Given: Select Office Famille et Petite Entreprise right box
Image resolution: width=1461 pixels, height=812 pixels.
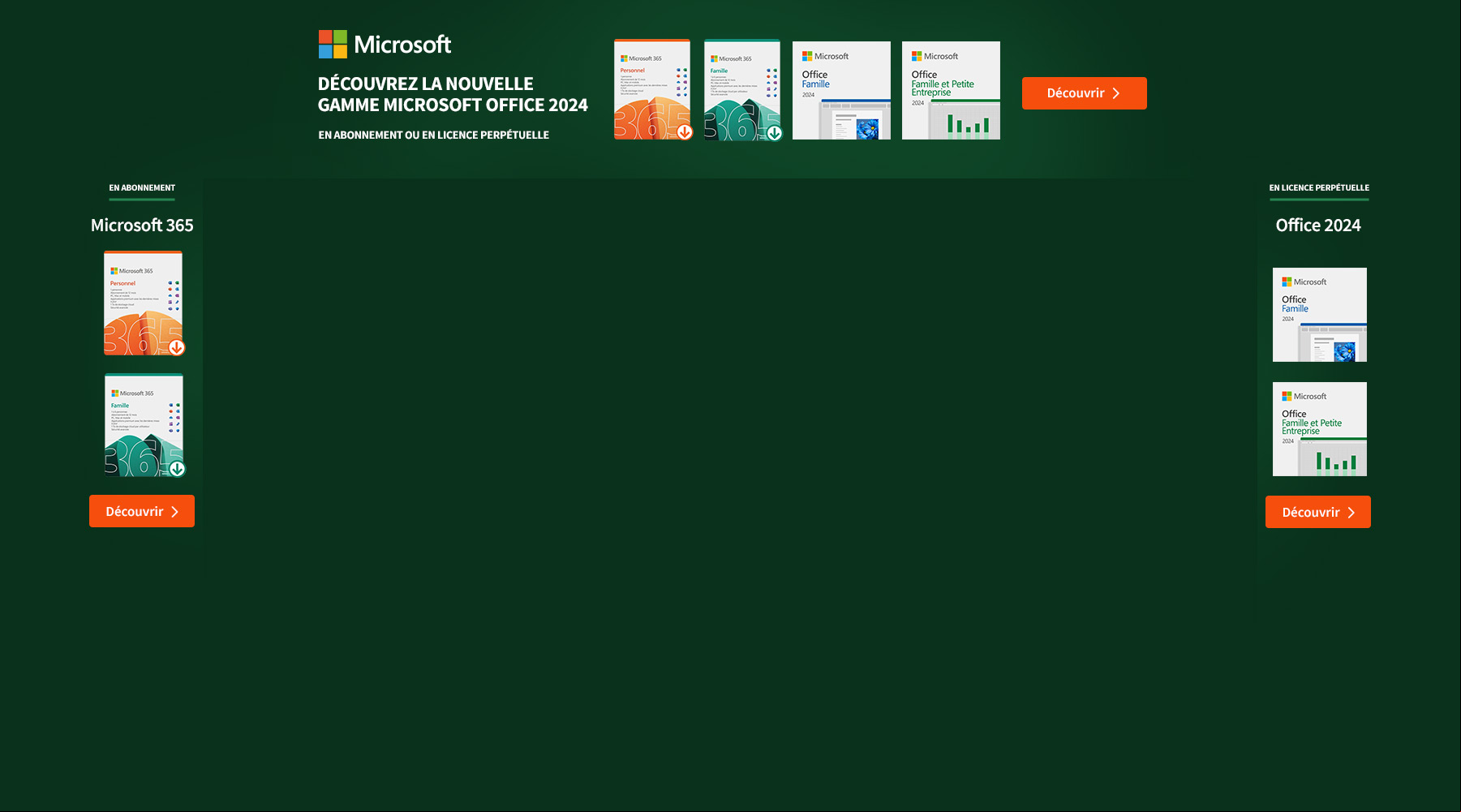Looking at the screenshot, I should 1319,429.
